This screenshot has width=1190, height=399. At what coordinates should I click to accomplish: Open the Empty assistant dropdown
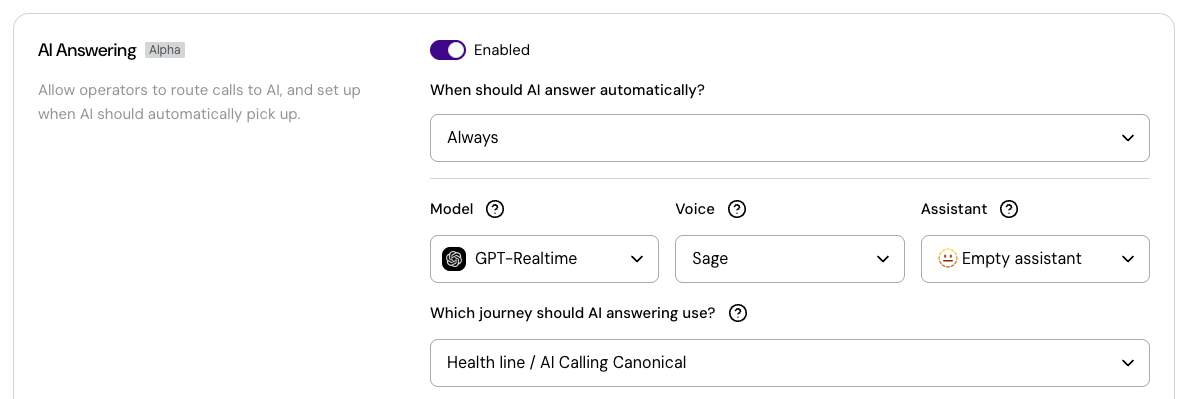[1035, 259]
